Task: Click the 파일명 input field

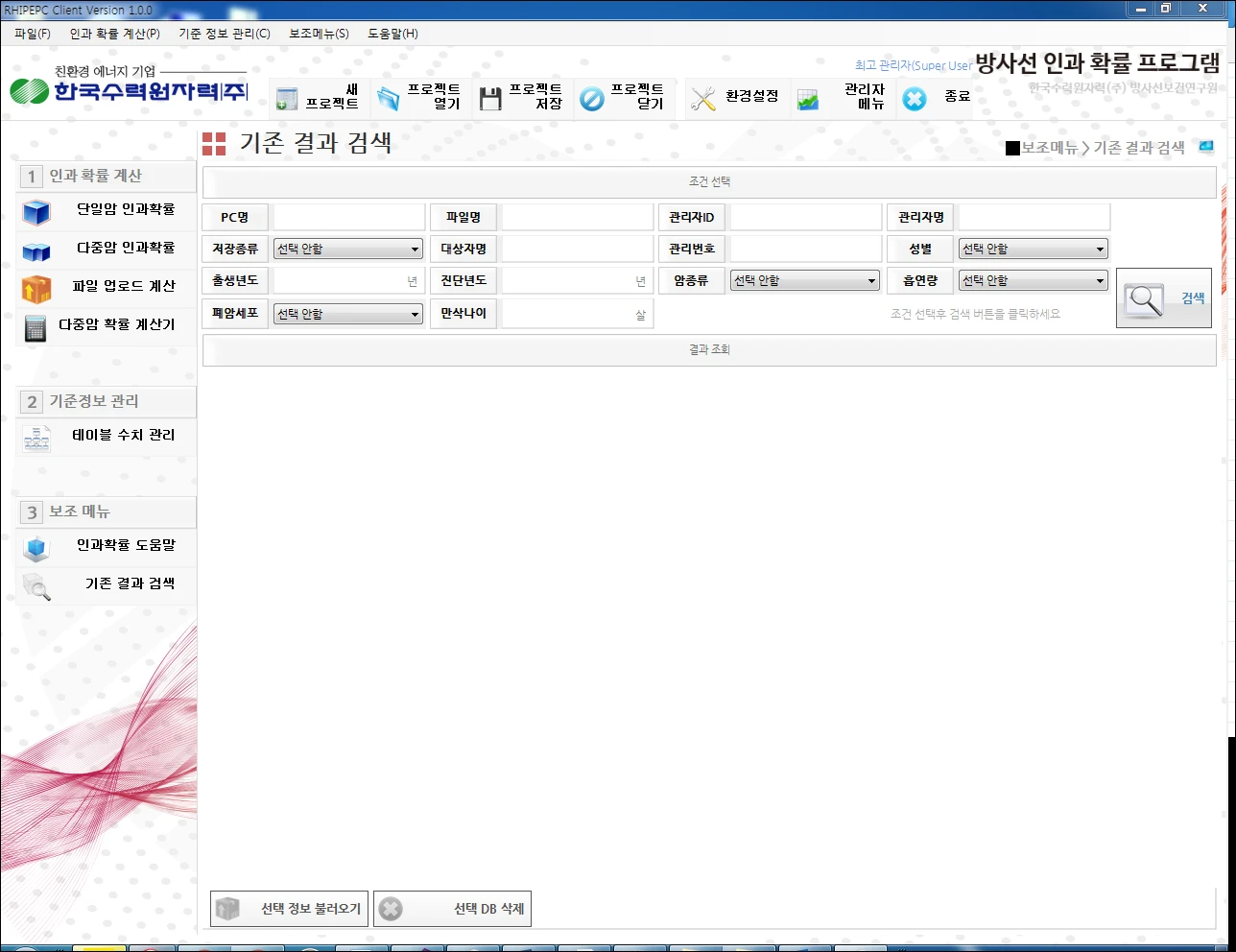Action: tap(577, 217)
